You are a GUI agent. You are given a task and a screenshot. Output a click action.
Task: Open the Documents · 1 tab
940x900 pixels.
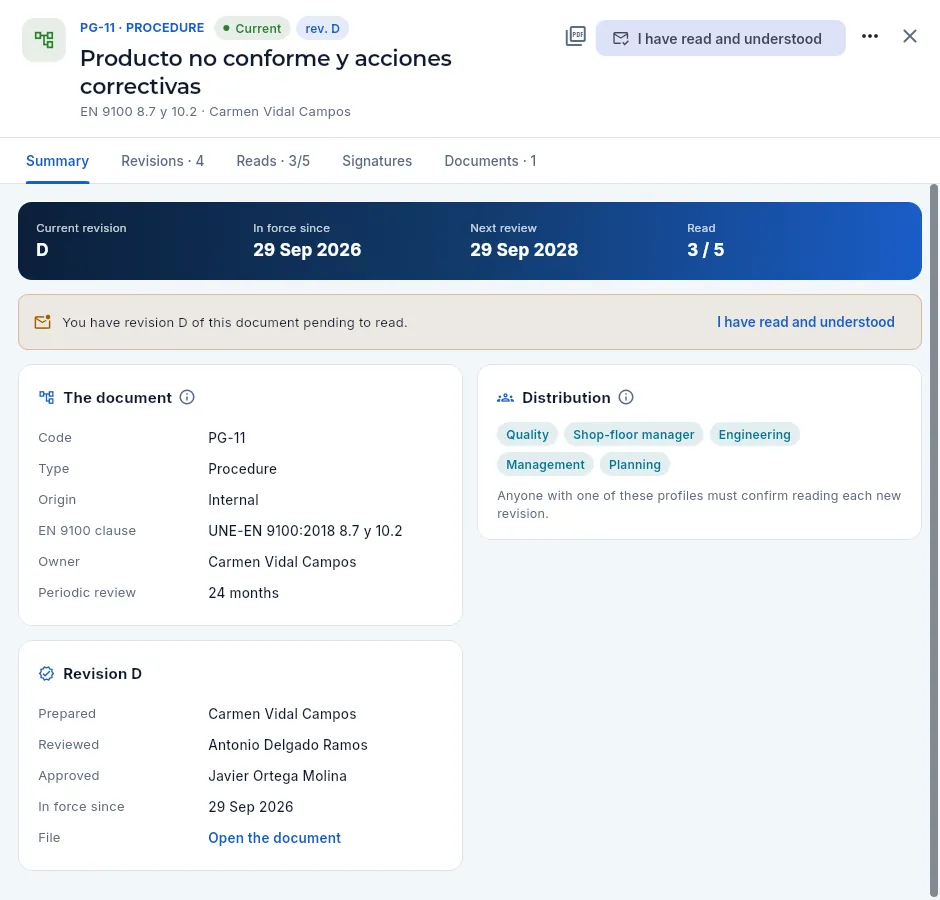point(490,161)
